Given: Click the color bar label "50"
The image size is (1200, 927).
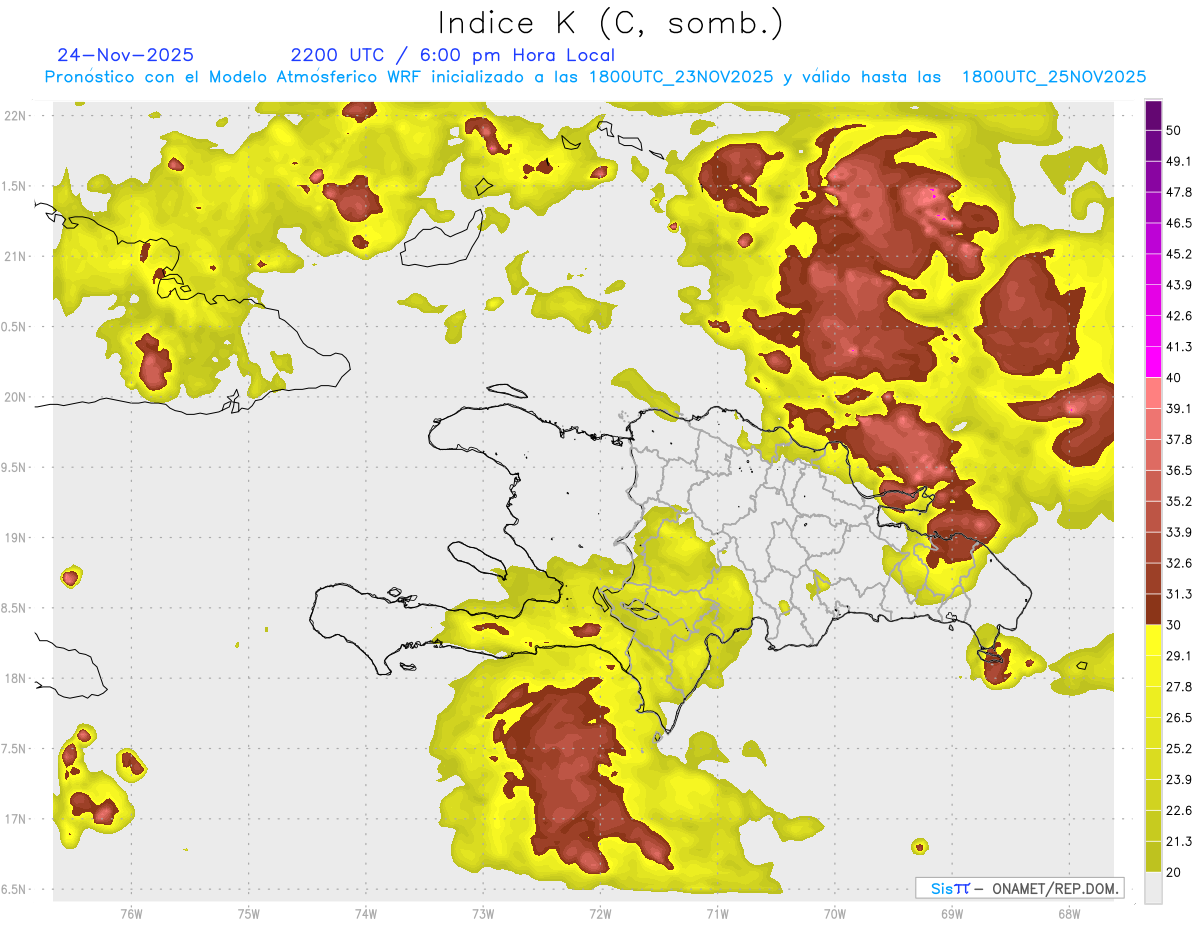Looking at the screenshot, I should point(1175,130).
